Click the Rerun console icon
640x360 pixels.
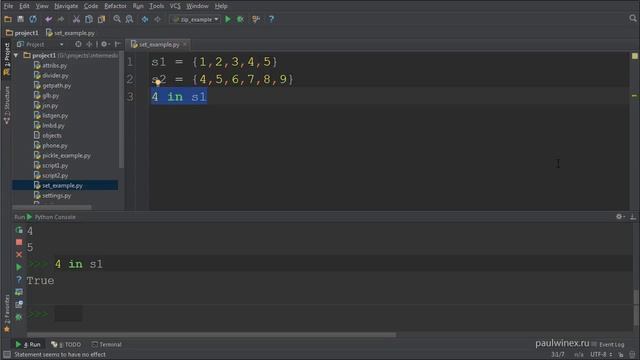[19, 230]
